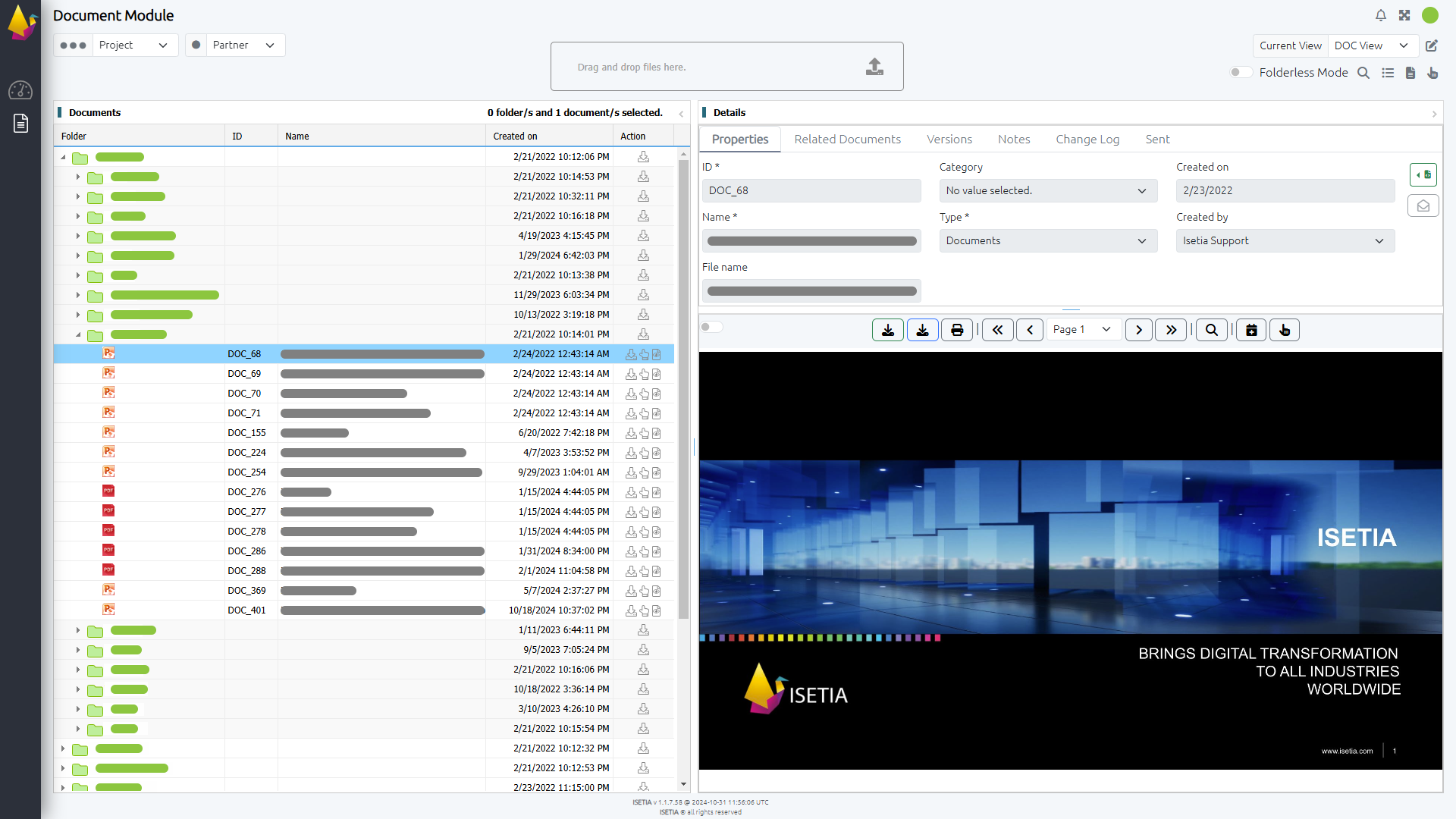The height and width of the screenshot is (819, 1456).
Task: Jump to last page of preview
Action: [1171, 330]
